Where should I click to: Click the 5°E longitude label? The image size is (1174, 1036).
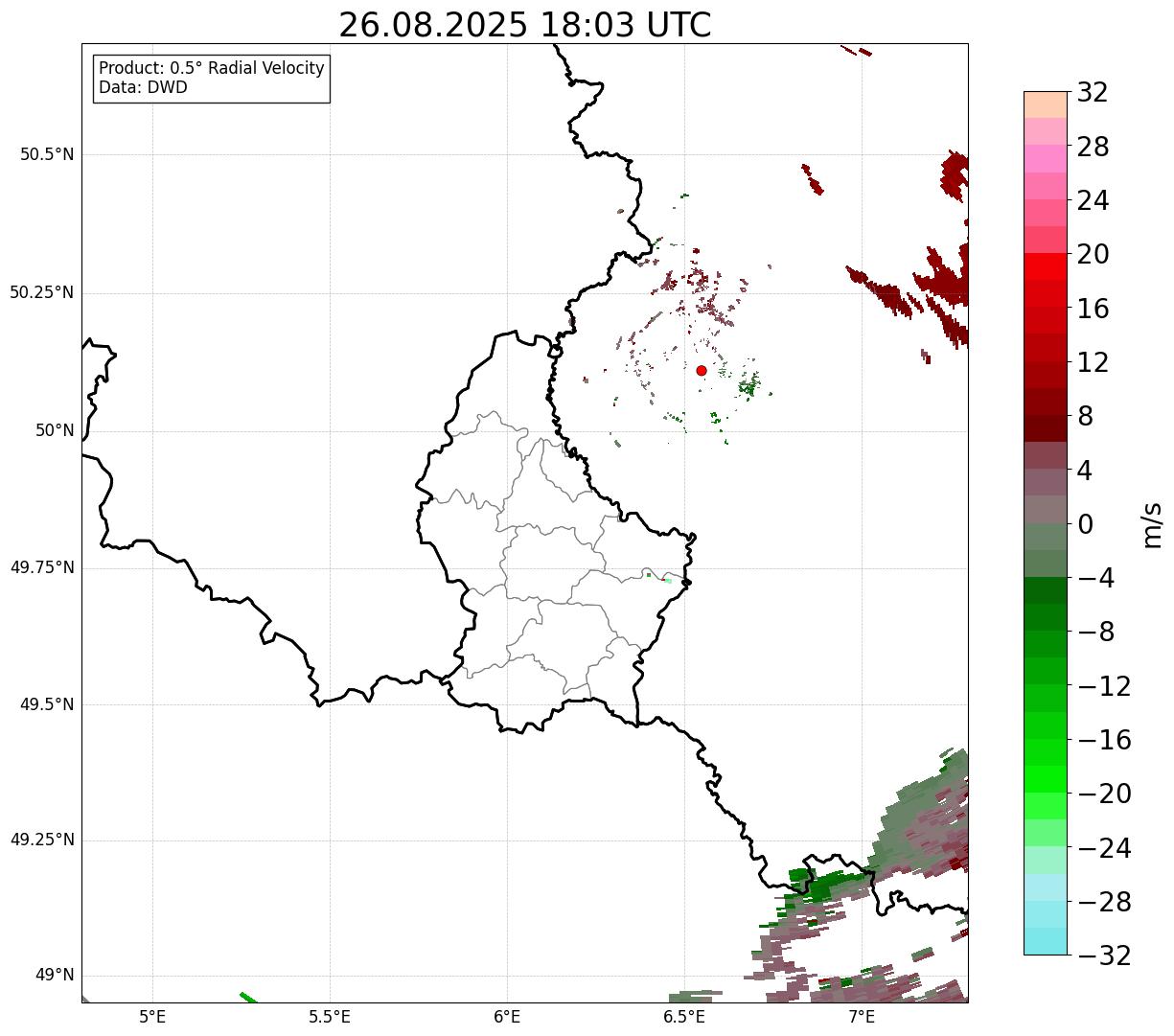point(152,1017)
